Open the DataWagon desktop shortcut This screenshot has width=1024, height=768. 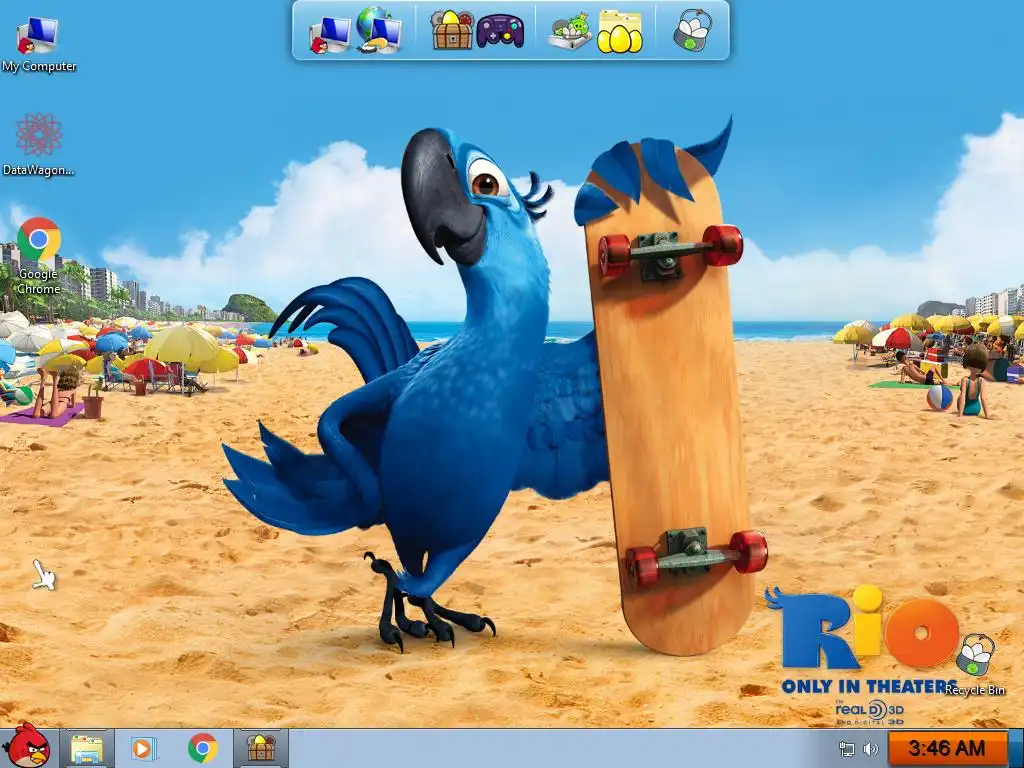click(39, 135)
